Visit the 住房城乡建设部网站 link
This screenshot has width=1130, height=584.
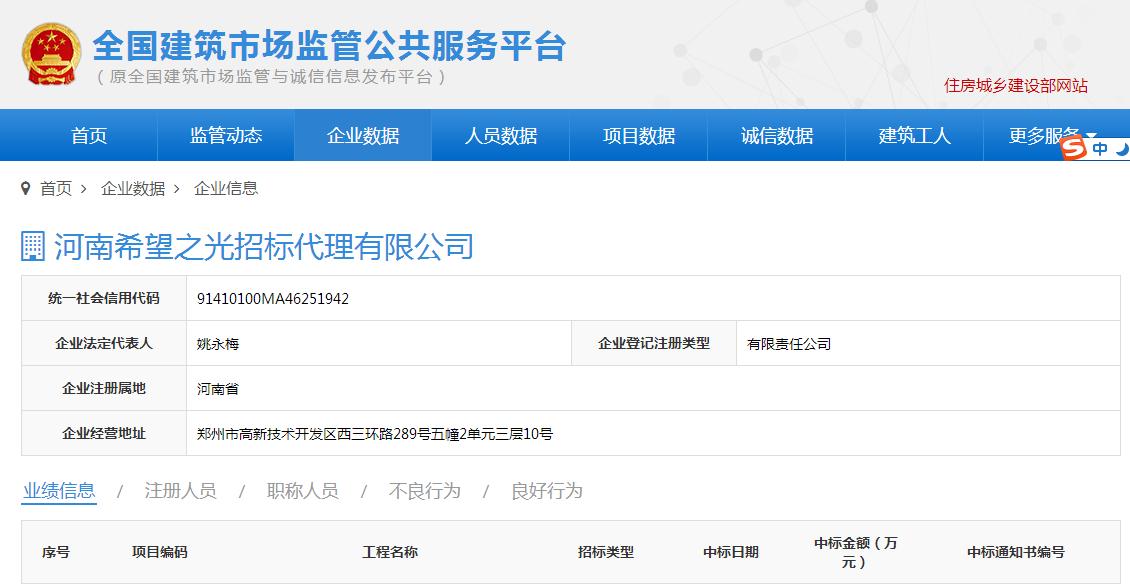click(x=1015, y=86)
